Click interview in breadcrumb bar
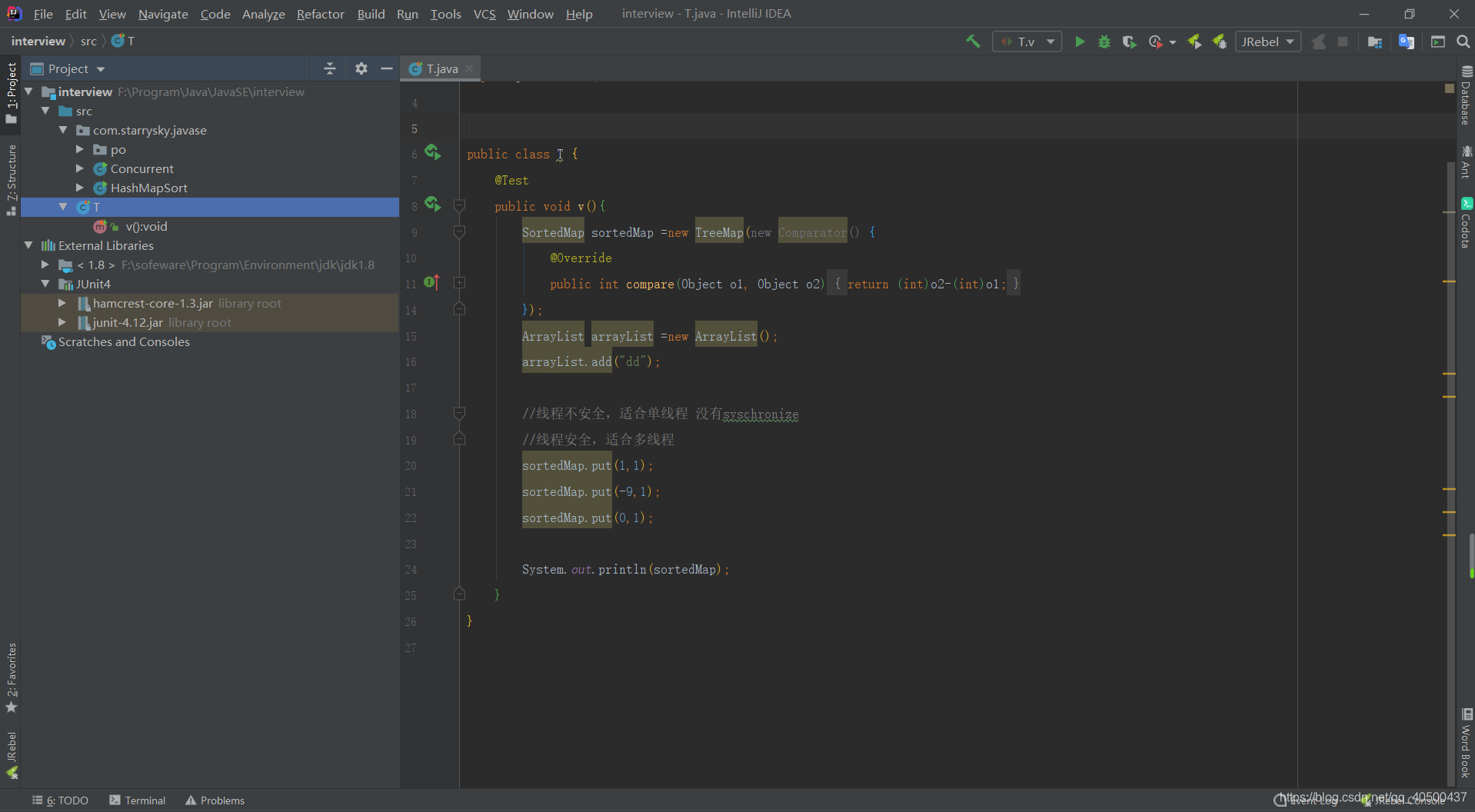1475x812 pixels. point(38,41)
